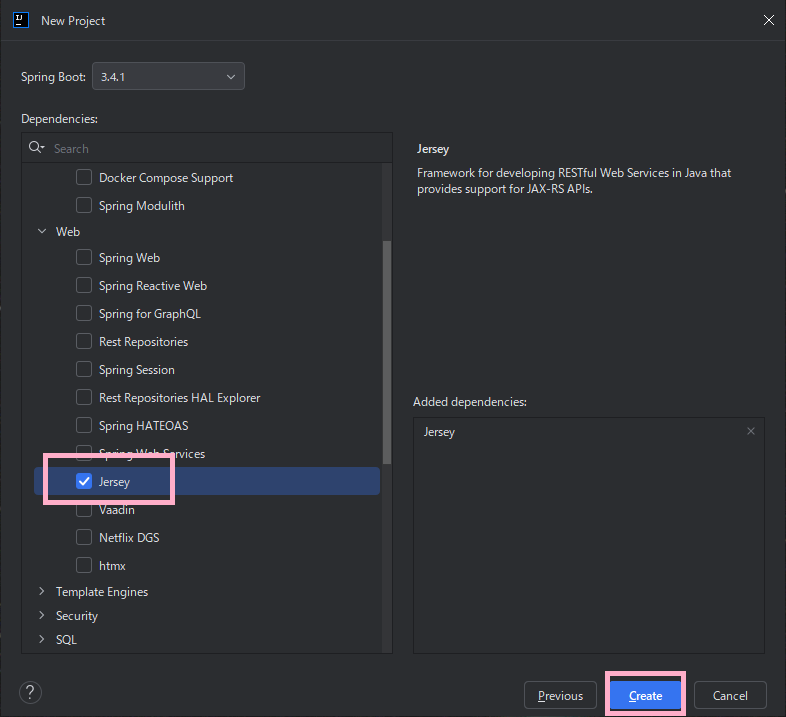Screen dimensions: 786x717
Task: Expand the Security category
Action: 42,615
